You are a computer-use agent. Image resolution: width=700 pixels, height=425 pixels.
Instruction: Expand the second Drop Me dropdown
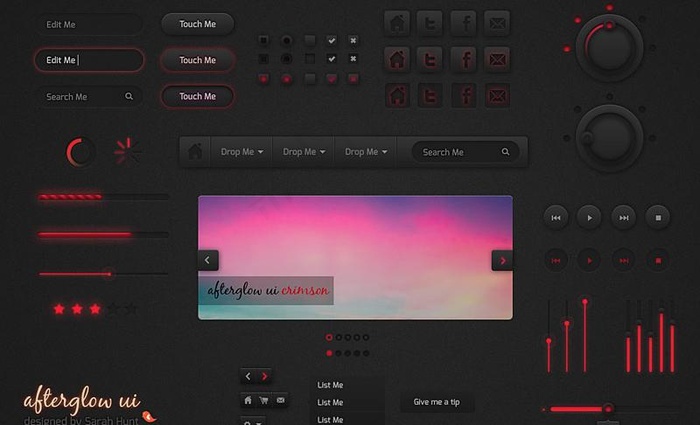(x=304, y=152)
